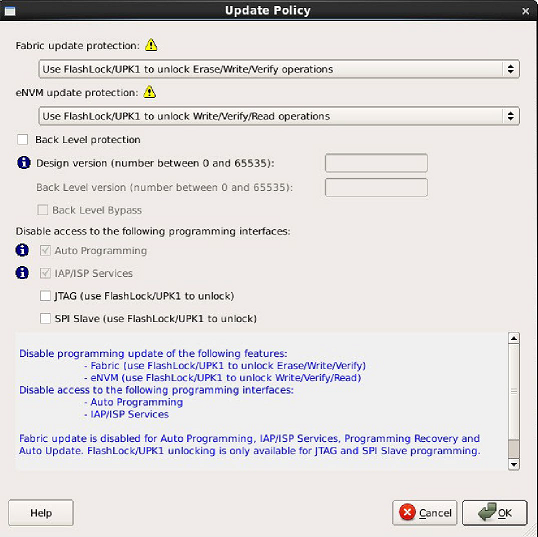Close the Update Policy dialog
This screenshot has height=537, width=538.
(x=525, y=11)
